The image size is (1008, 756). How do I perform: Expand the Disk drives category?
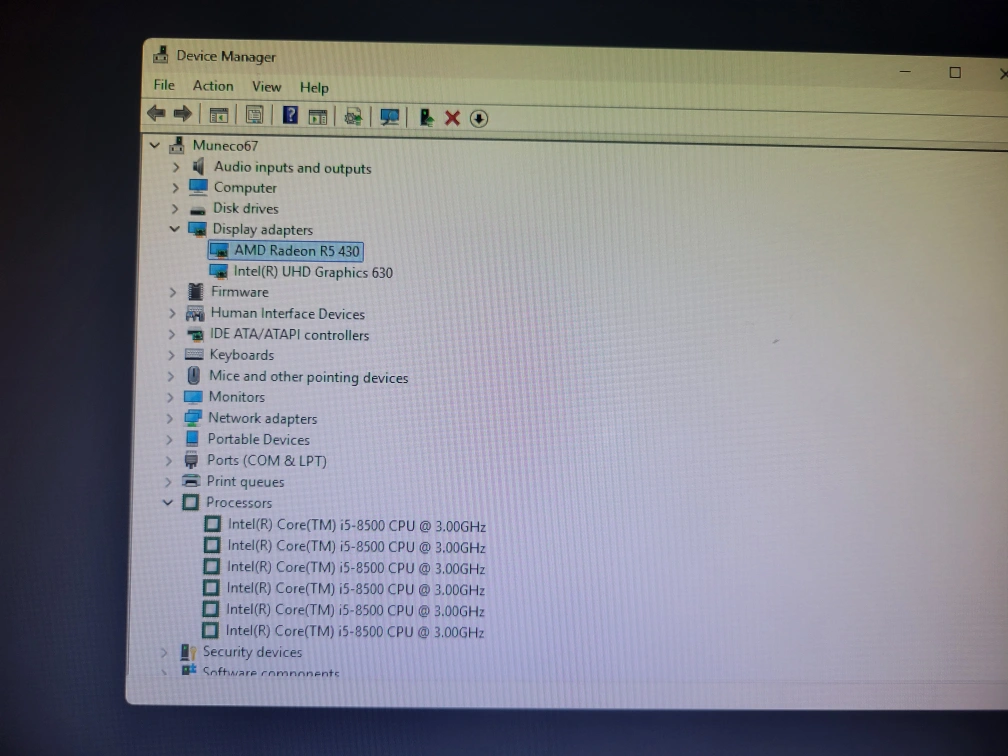pyautogui.click(x=175, y=208)
